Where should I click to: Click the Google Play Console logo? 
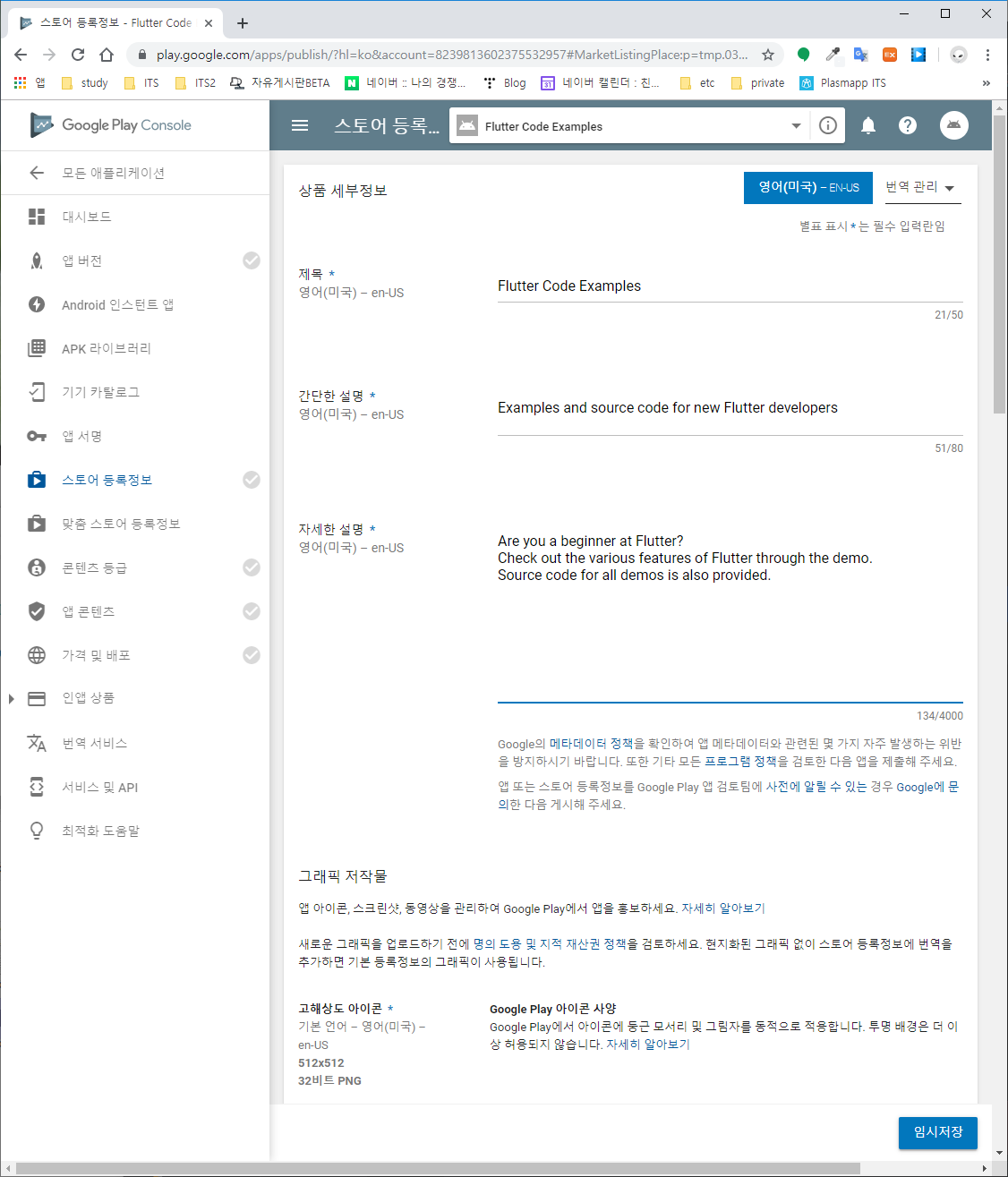coord(111,125)
